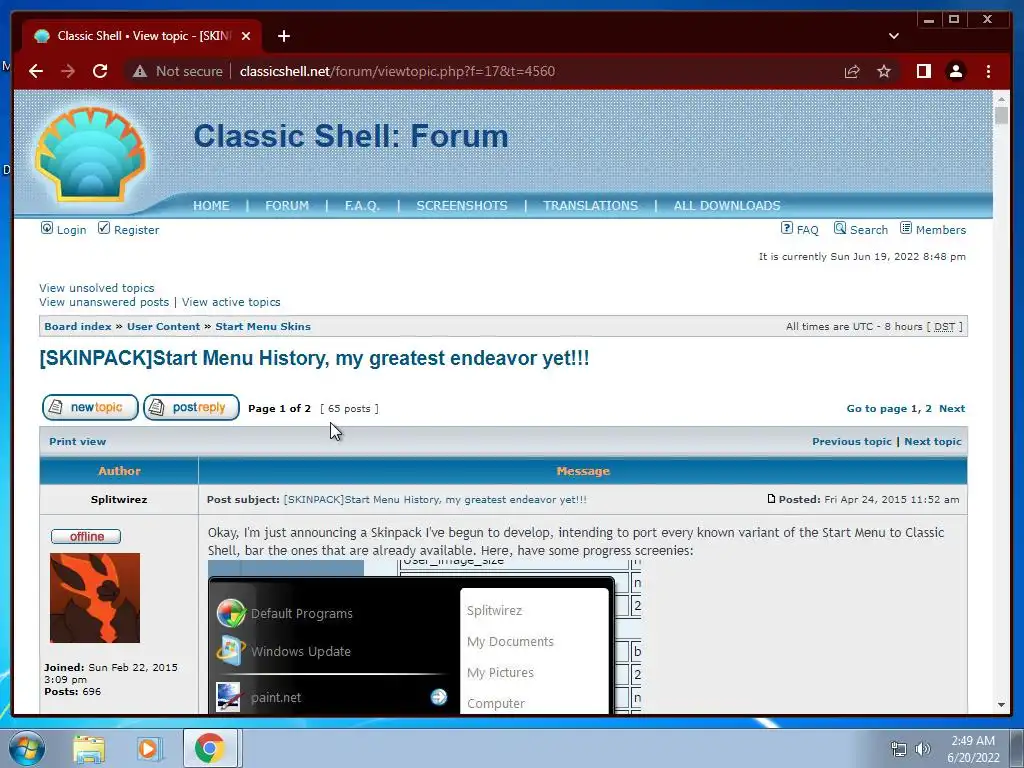
Task: Go to page 2 of the topic
Action: (x=928, y=409)
